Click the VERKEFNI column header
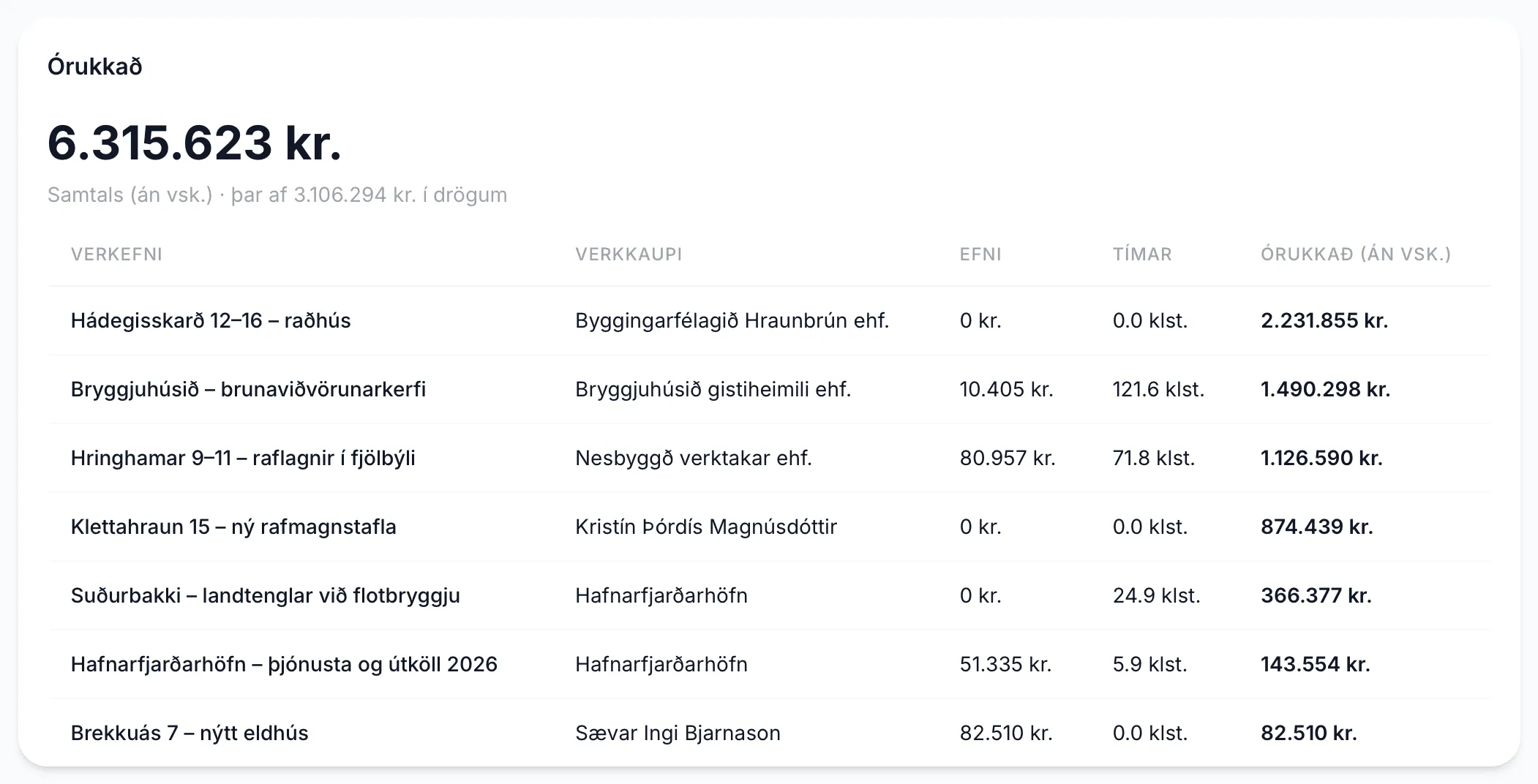 coord(116,254)
